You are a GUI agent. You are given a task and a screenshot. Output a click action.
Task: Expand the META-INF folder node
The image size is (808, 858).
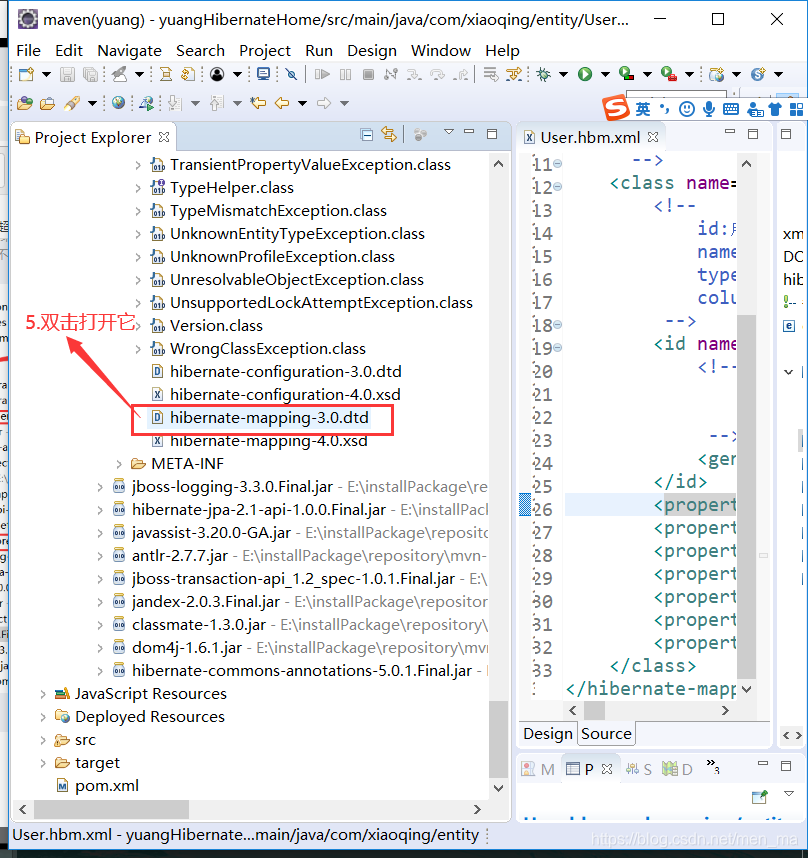pos(119,464)
